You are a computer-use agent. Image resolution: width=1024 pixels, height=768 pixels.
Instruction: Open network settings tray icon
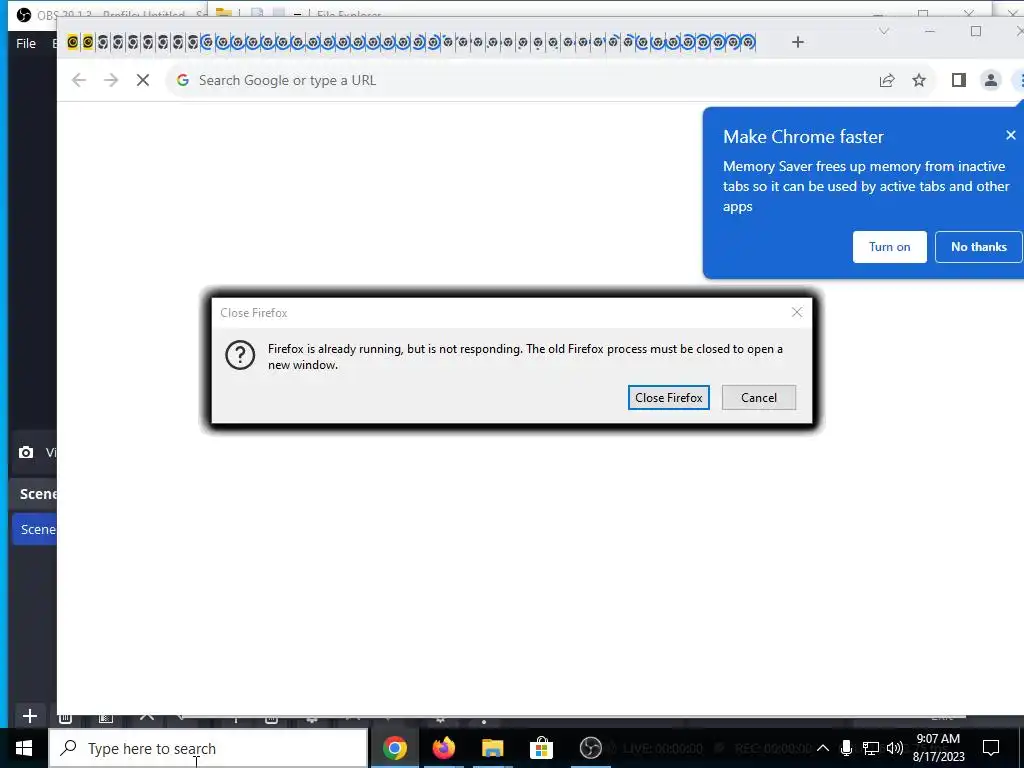pos(871,748)
